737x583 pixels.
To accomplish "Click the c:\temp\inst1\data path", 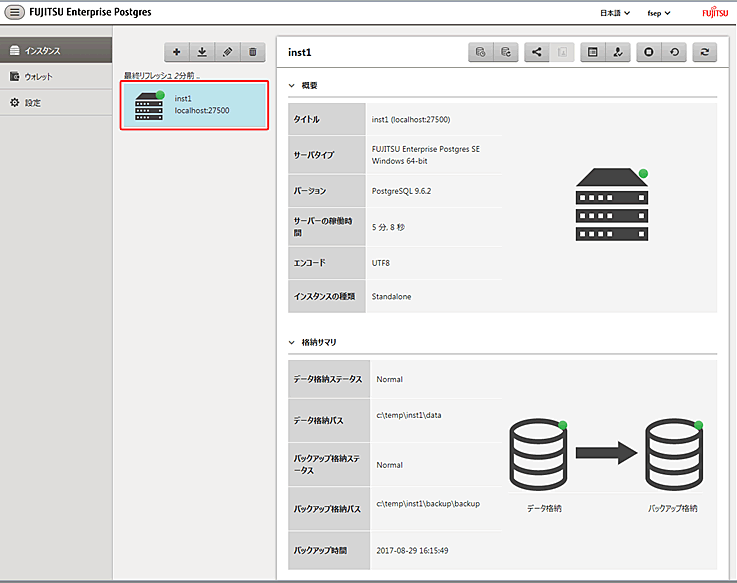I will tap(409, 415).
